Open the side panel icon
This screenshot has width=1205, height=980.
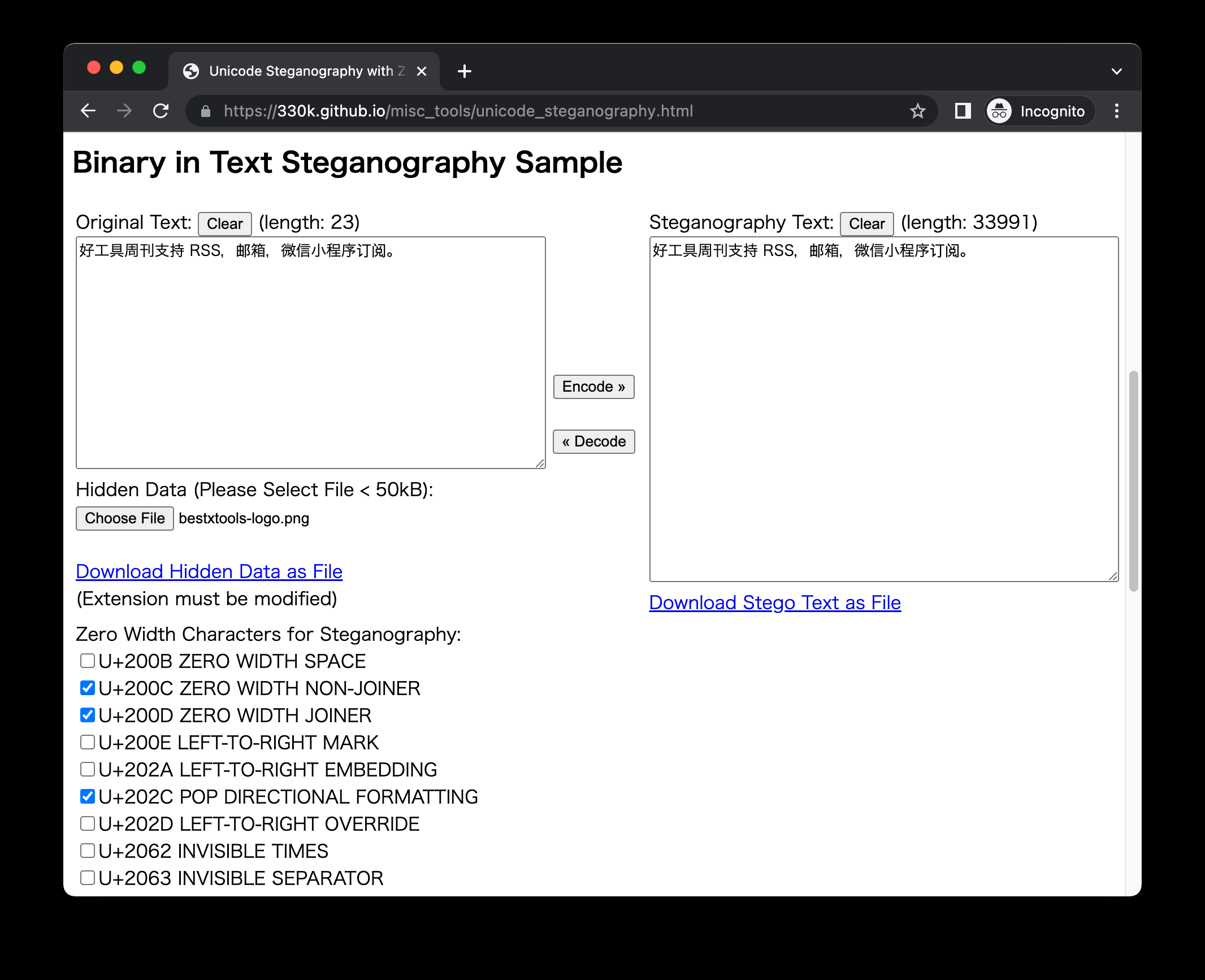click(963, 111)
